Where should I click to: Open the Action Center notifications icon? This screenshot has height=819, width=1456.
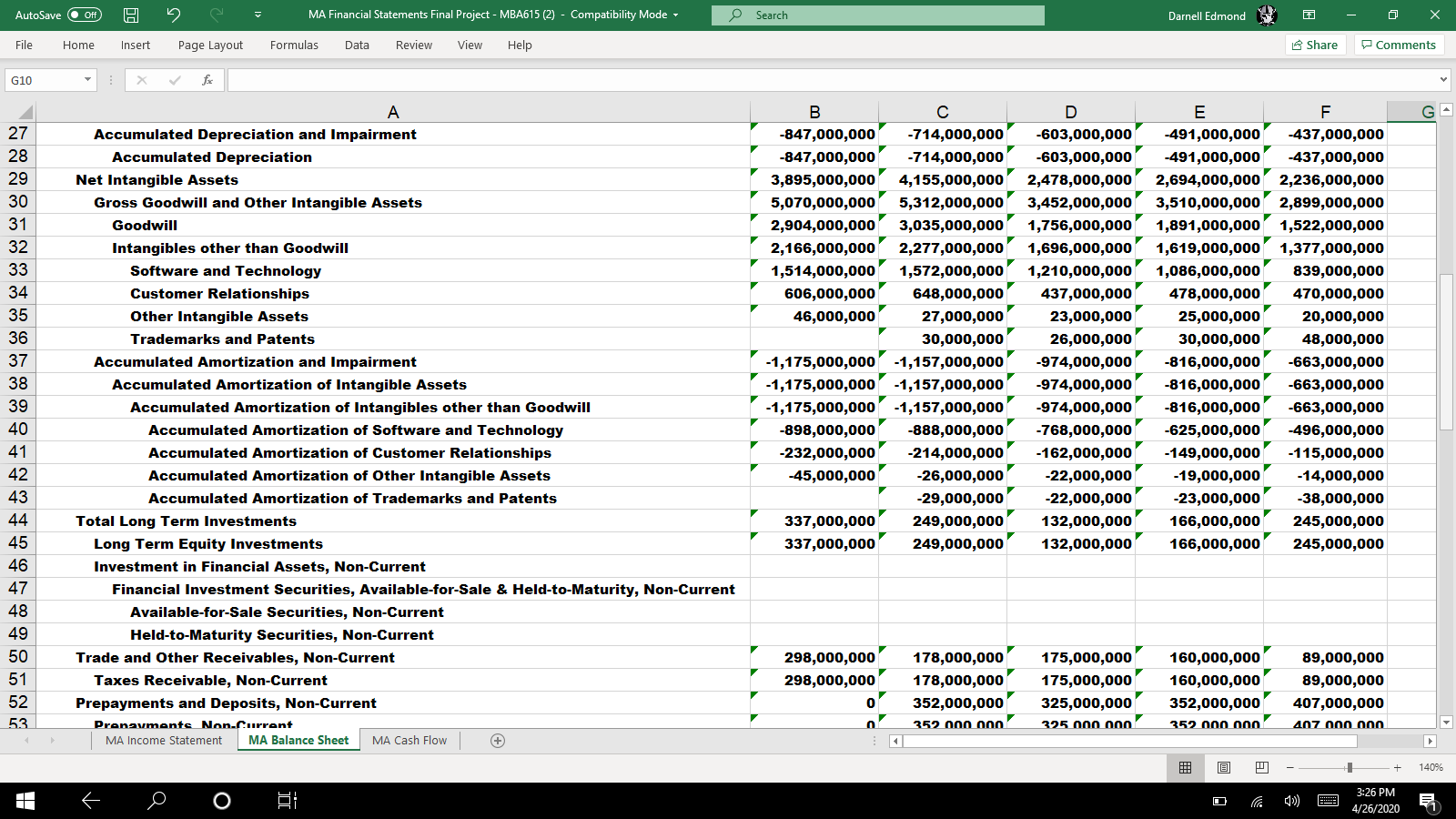[x=1428, y=802]
